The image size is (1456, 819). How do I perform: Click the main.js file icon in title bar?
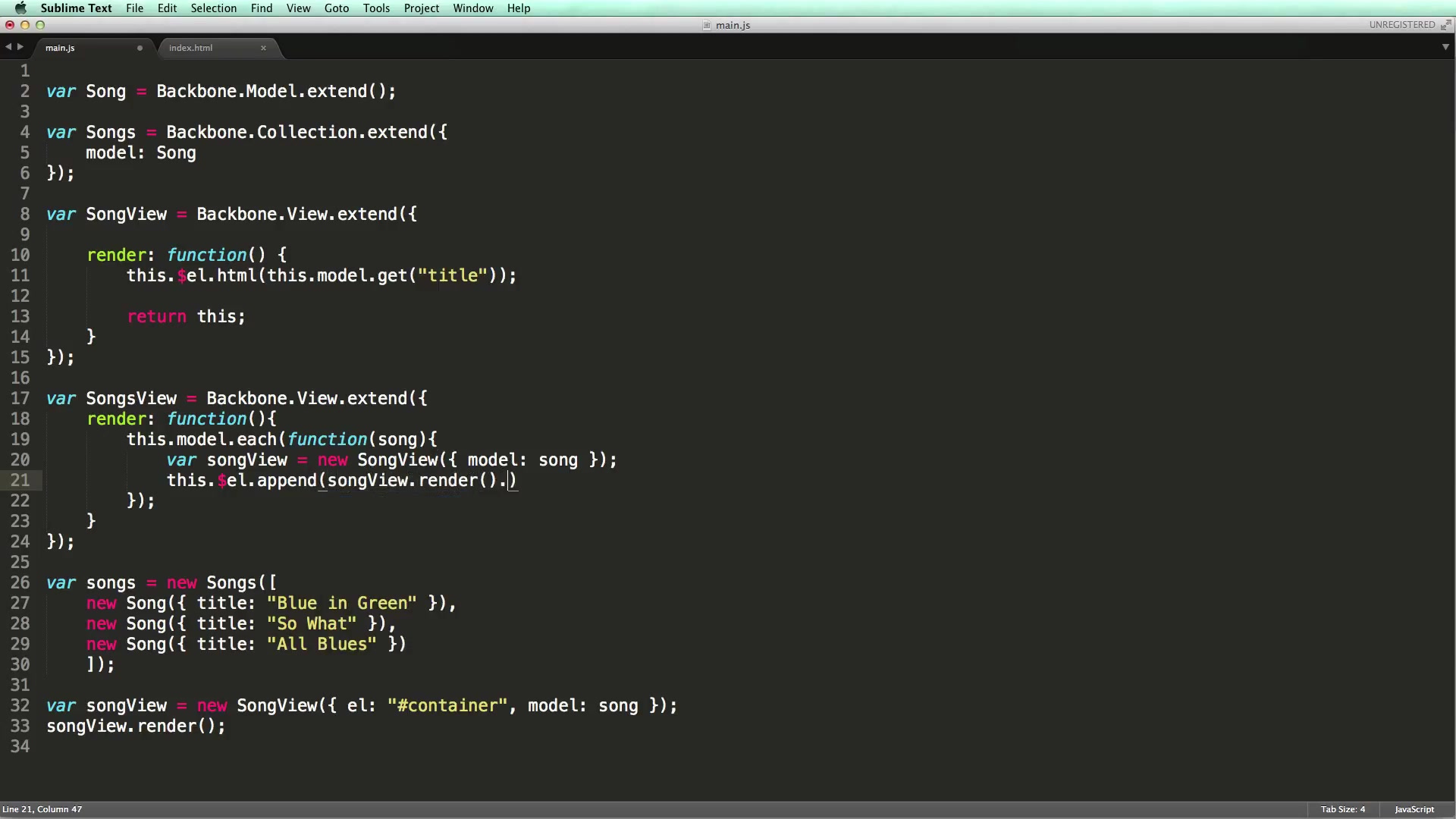(707, 25)
